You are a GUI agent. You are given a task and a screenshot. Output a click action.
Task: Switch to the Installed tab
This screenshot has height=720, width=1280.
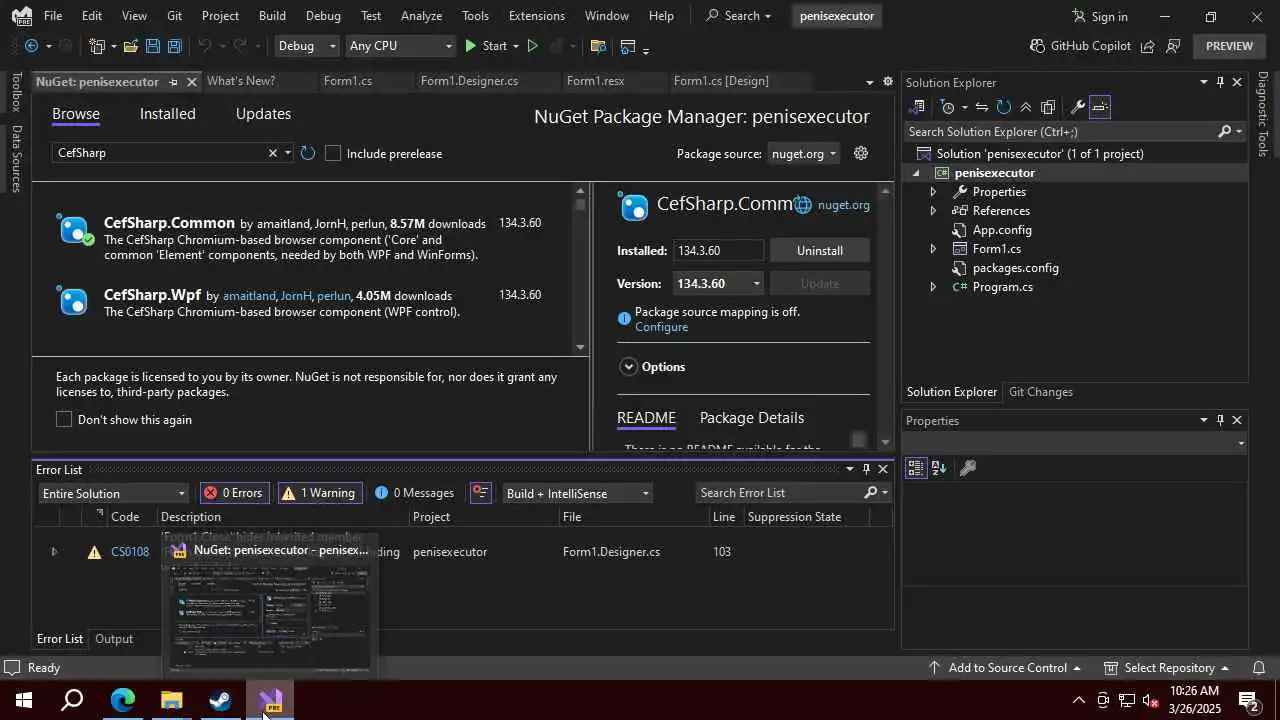(x=167, y=114)
